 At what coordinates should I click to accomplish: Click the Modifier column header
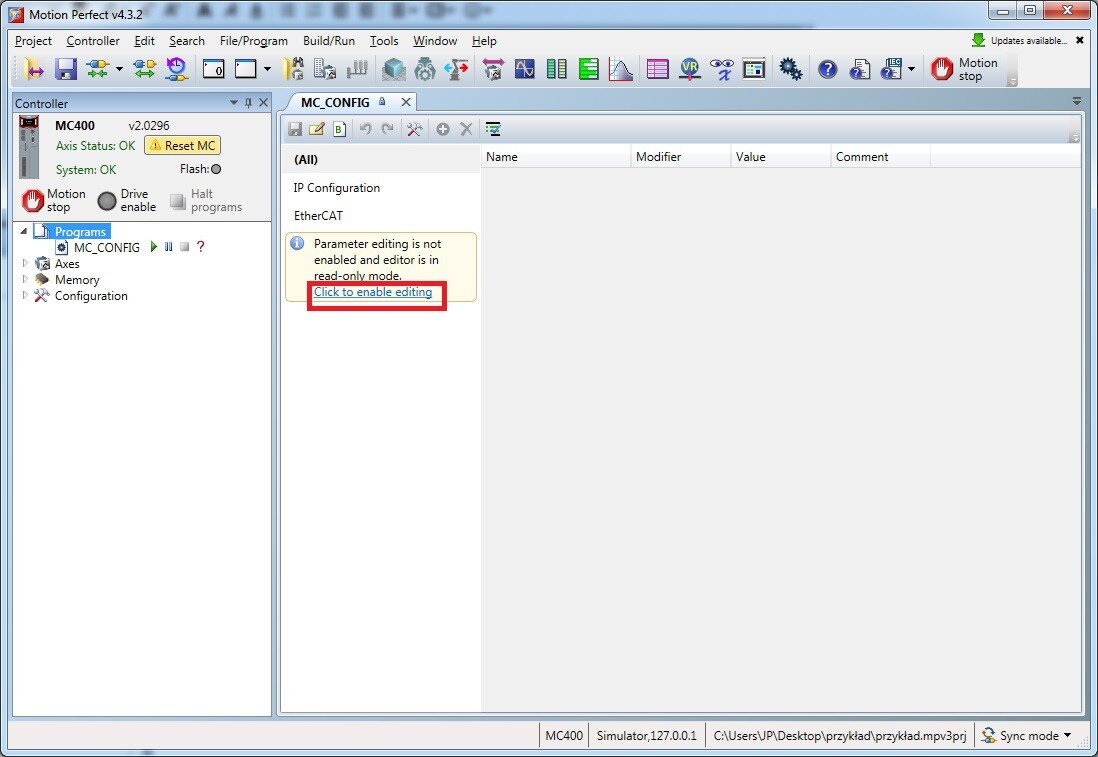coord(681,157)
